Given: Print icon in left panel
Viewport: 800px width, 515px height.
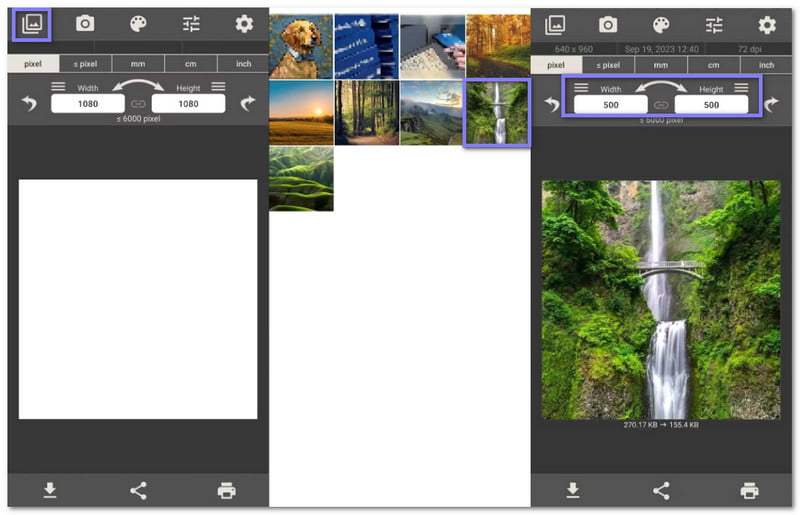Looking at the screenshot, I should [227, 491].
